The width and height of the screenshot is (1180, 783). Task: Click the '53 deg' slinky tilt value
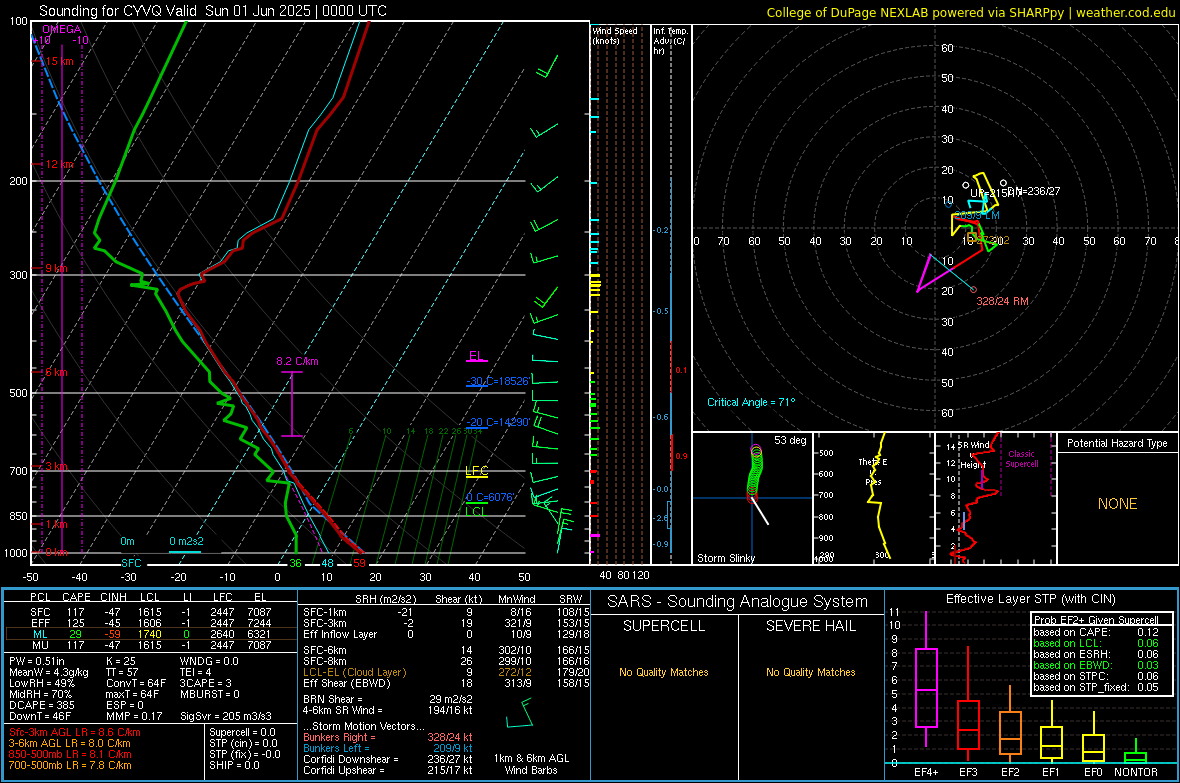click(790, 440)
